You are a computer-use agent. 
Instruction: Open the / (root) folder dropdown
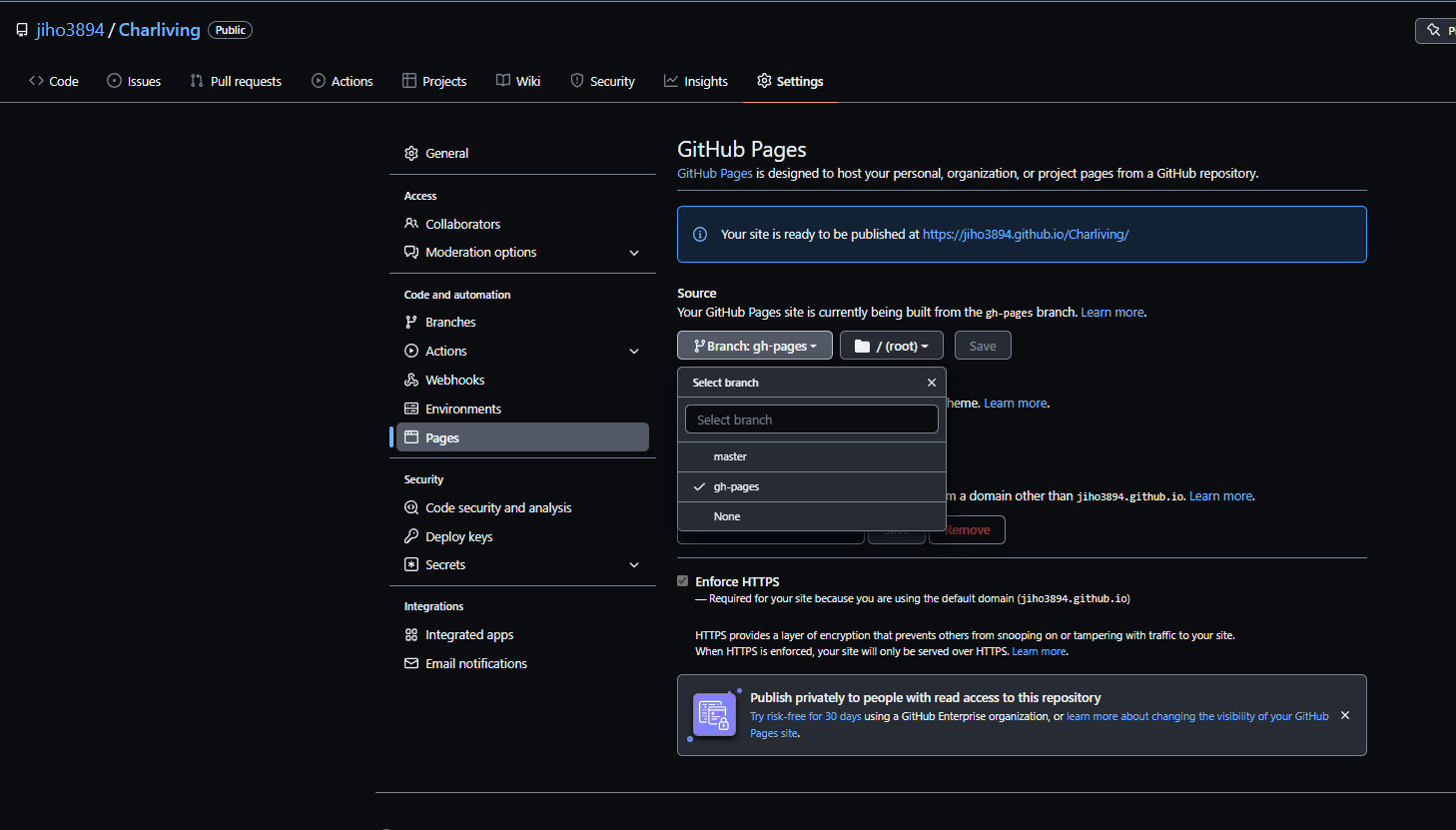point(891,346)
